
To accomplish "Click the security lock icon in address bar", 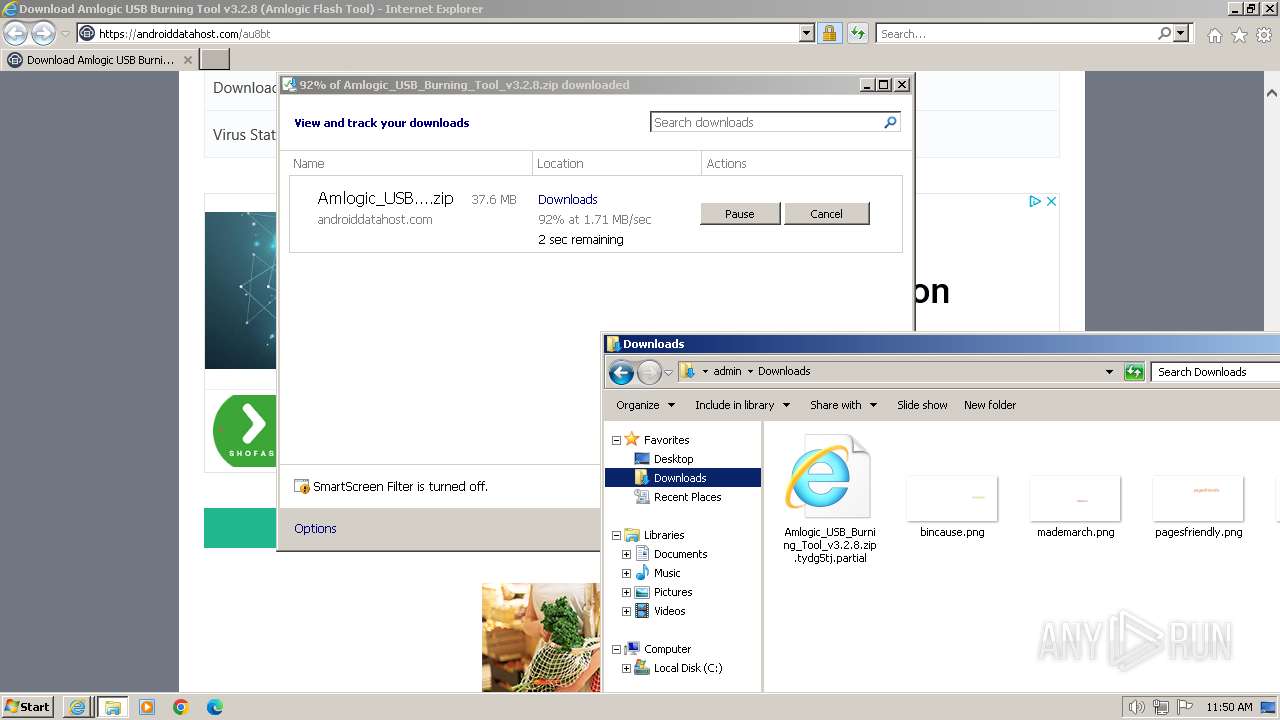I will (x=829, y=34).
